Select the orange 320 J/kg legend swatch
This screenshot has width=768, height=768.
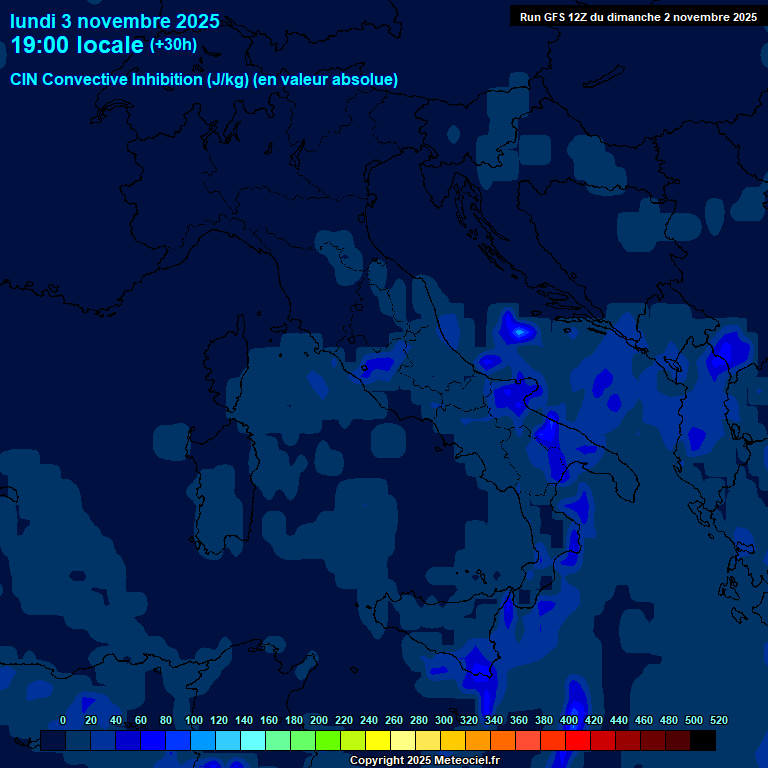(453, 741)
